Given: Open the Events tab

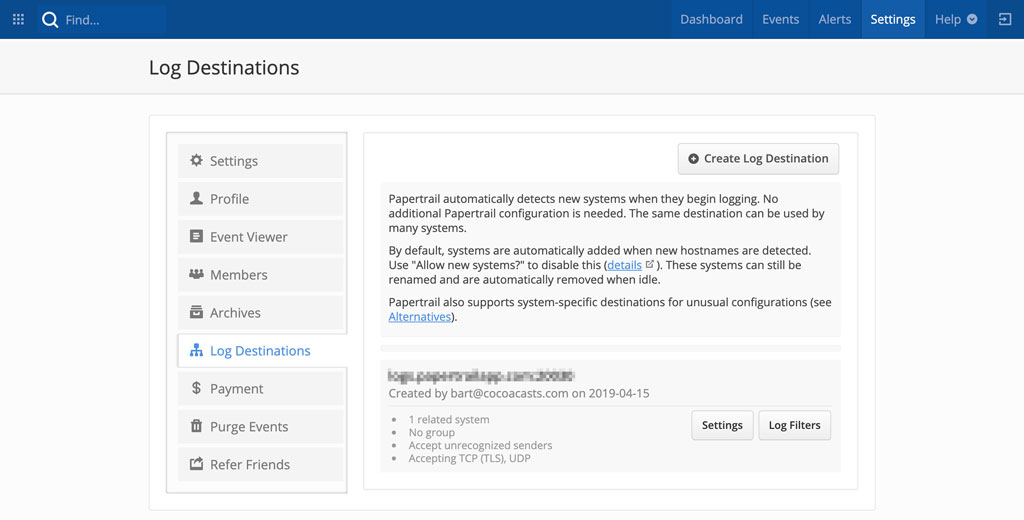Looking at the screenshot, I should (x=780, y=20).
